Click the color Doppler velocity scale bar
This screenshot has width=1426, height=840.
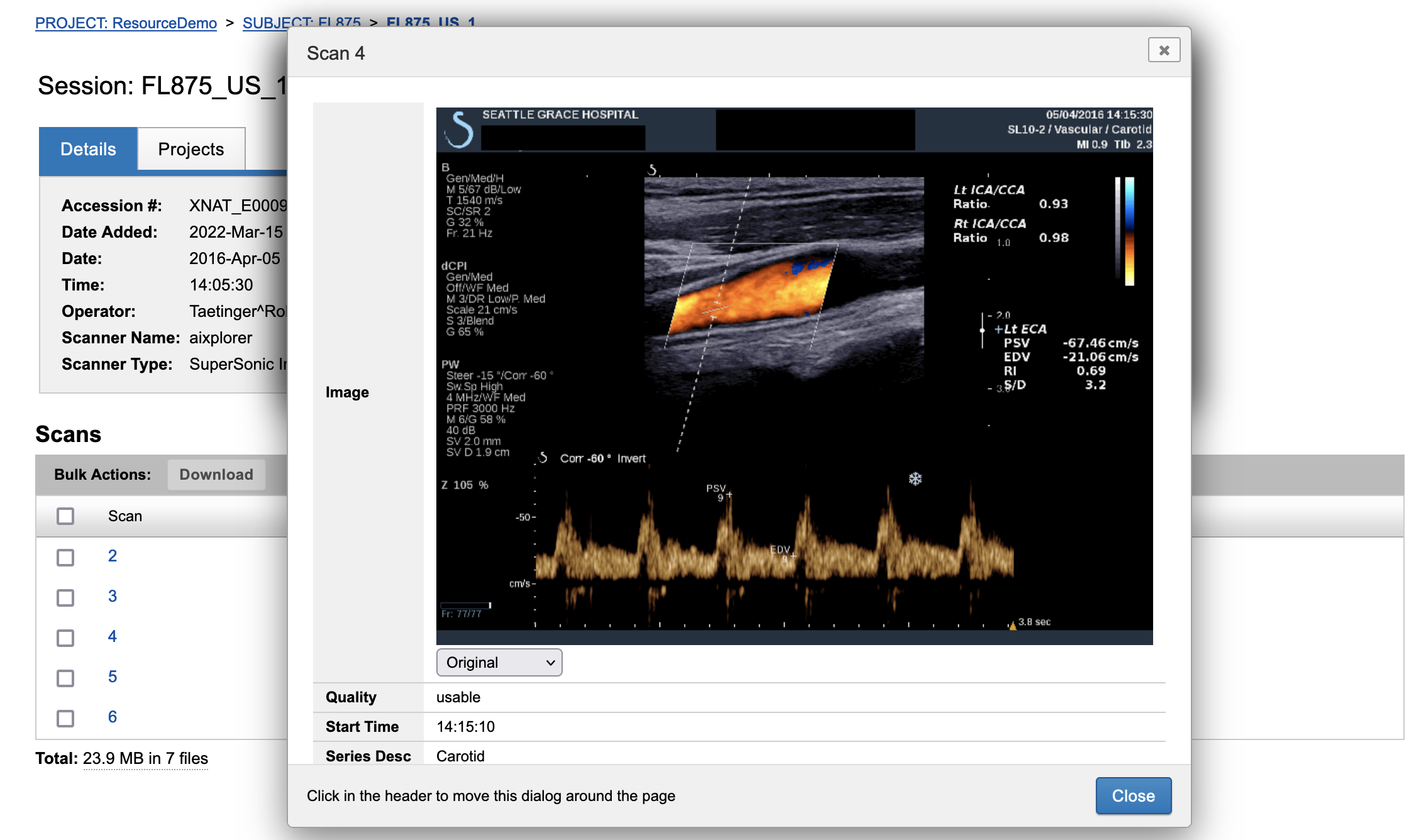point(1129,231)
